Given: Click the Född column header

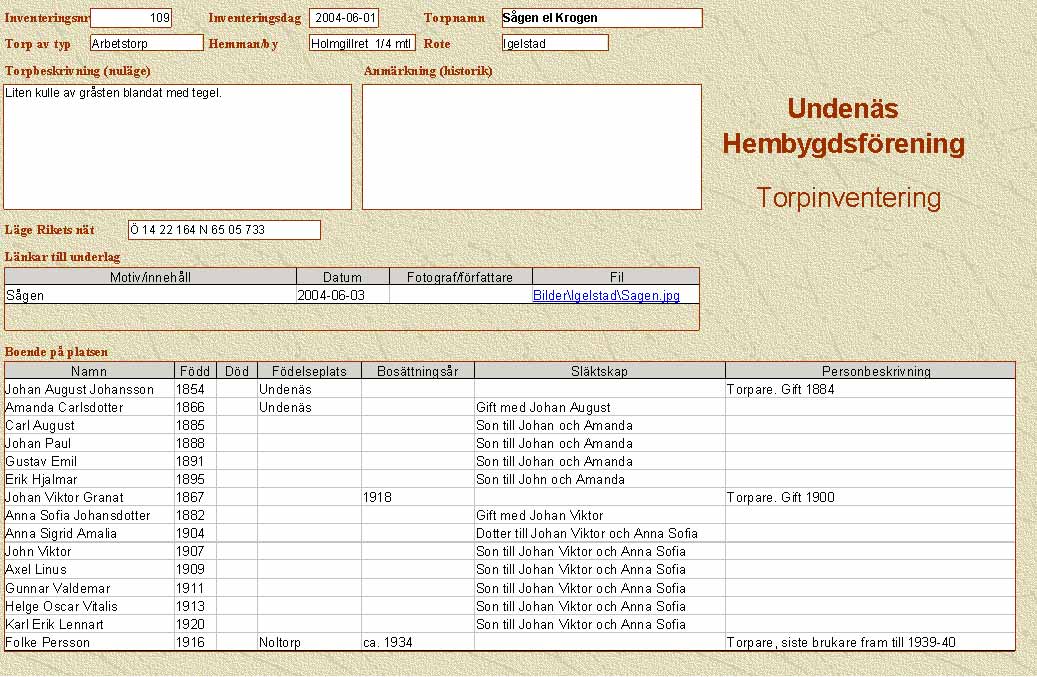Looking at the screenshot, I should point(195,371).
